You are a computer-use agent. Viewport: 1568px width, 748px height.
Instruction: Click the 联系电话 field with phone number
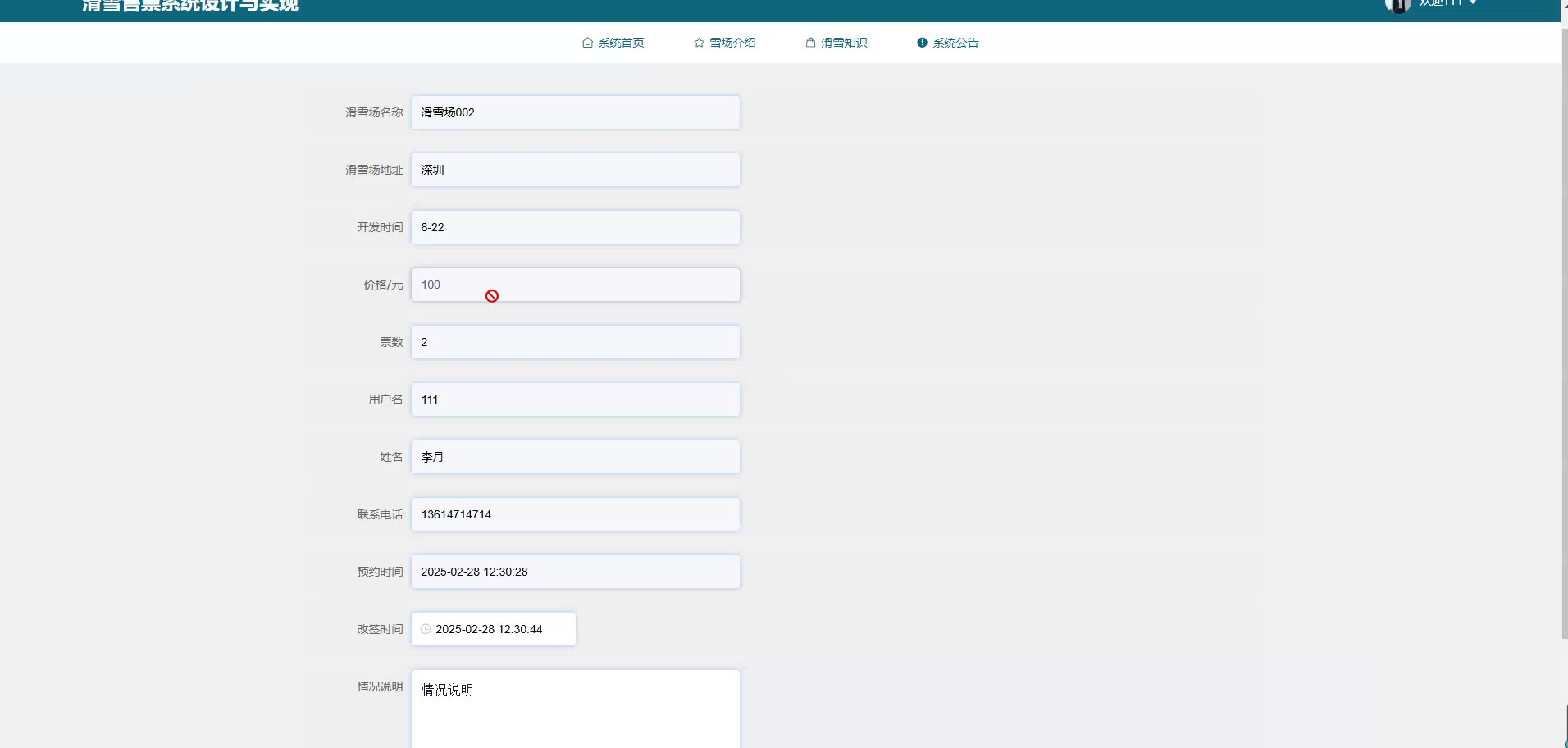click(576, 514)
